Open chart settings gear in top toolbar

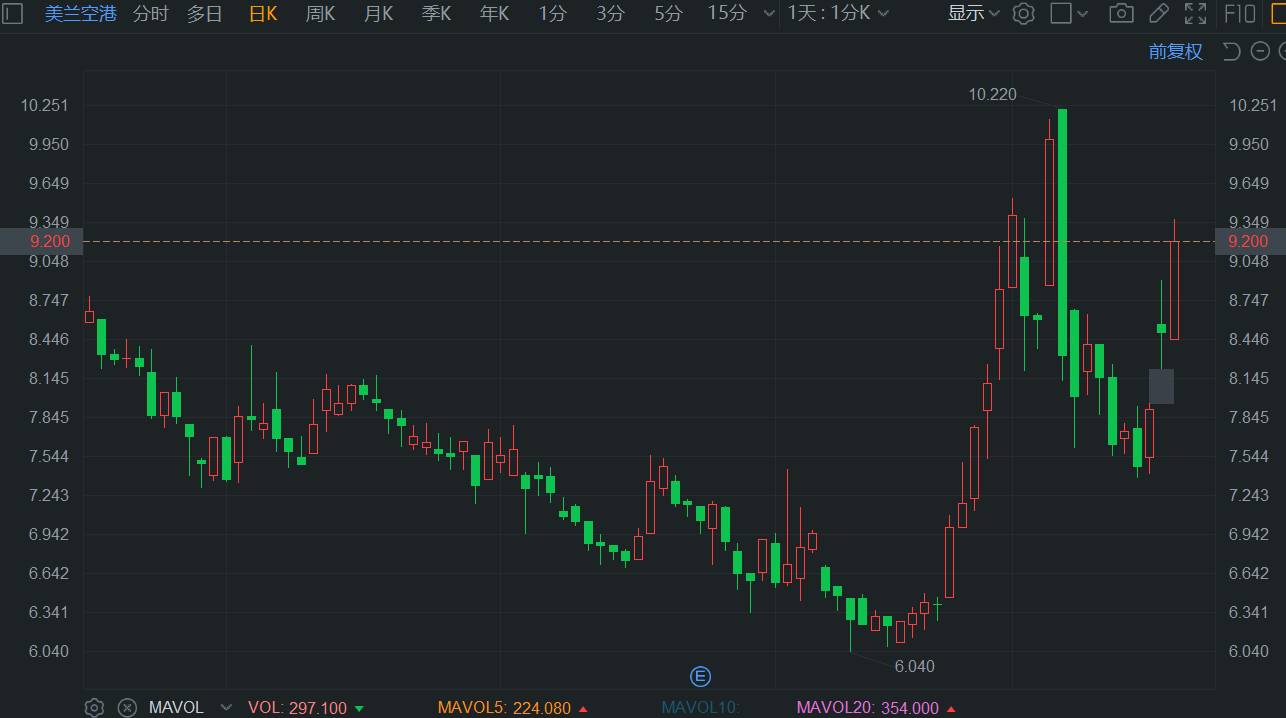pos(1023,13)
